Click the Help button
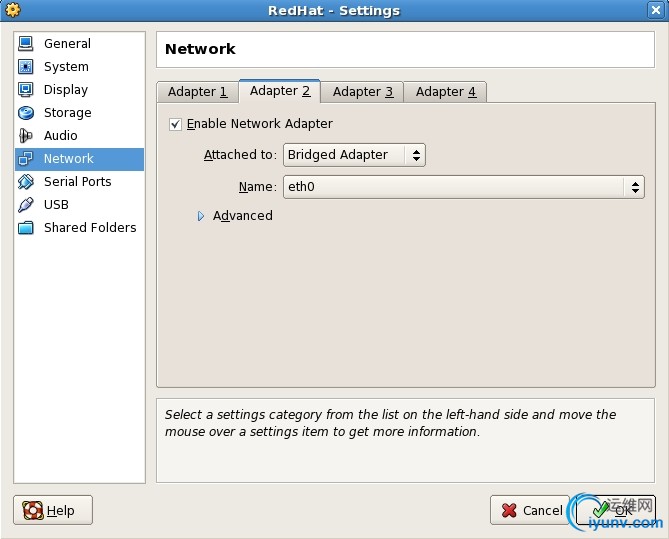The height and width of the screenshot is (539, 669). tap(53, 510)
